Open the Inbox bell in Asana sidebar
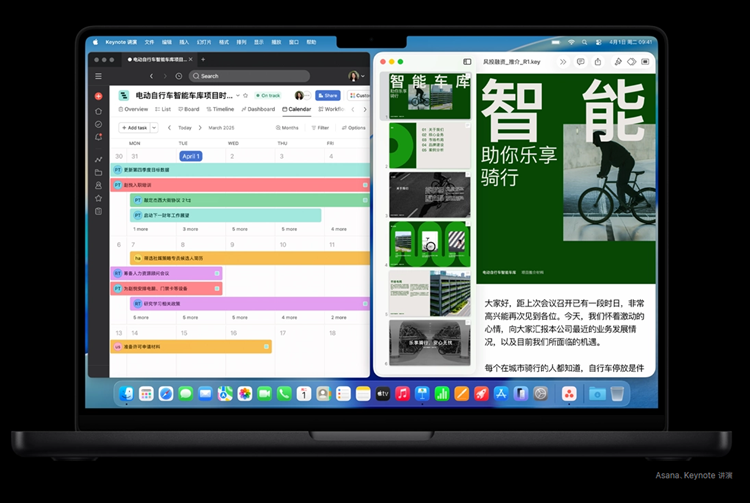The height and width of the screenshot is (503, 750). tap(99, 137)
